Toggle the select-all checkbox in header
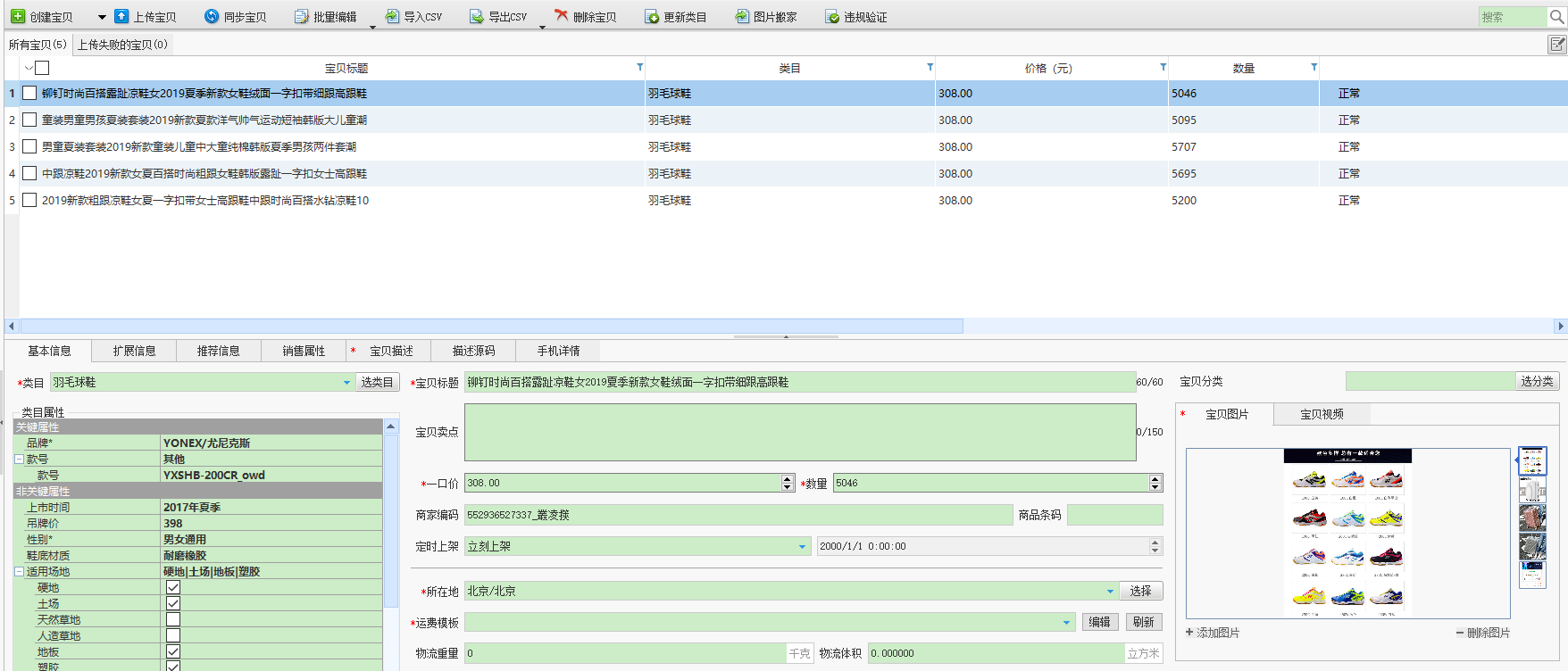This screenshot has width=1568, height=671. [42, 68]
